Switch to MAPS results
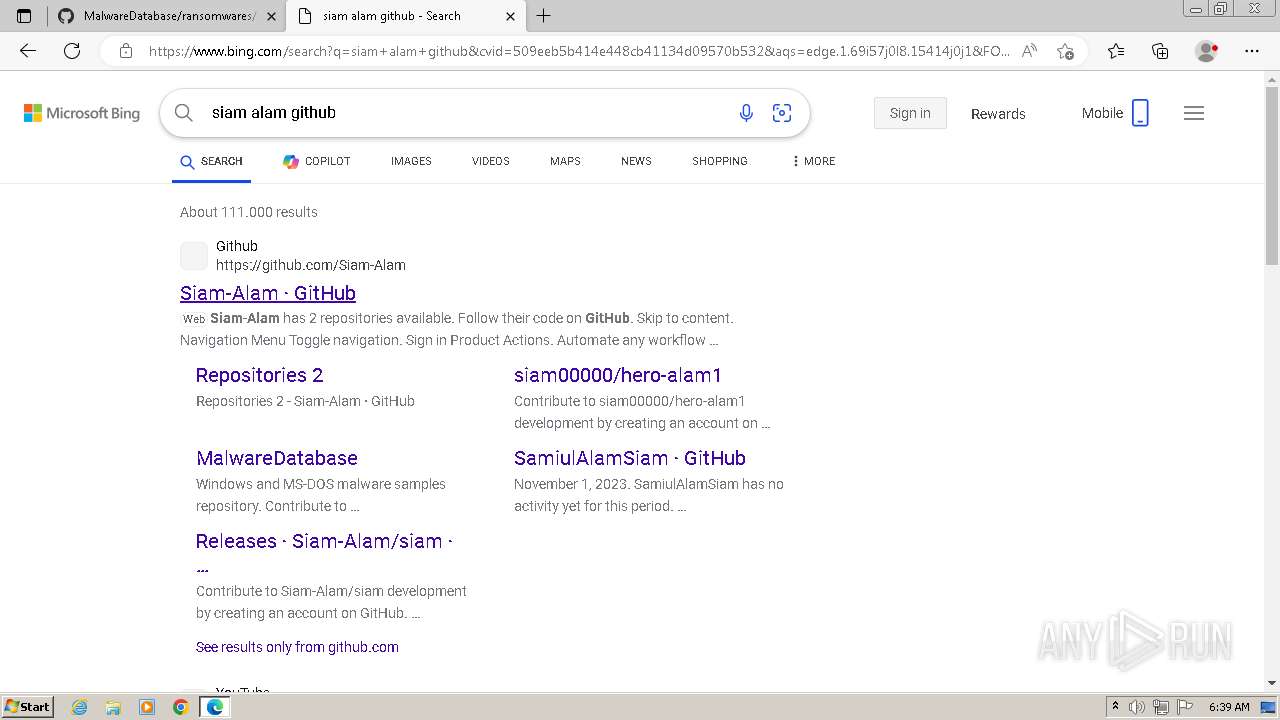 pos(565,161)
